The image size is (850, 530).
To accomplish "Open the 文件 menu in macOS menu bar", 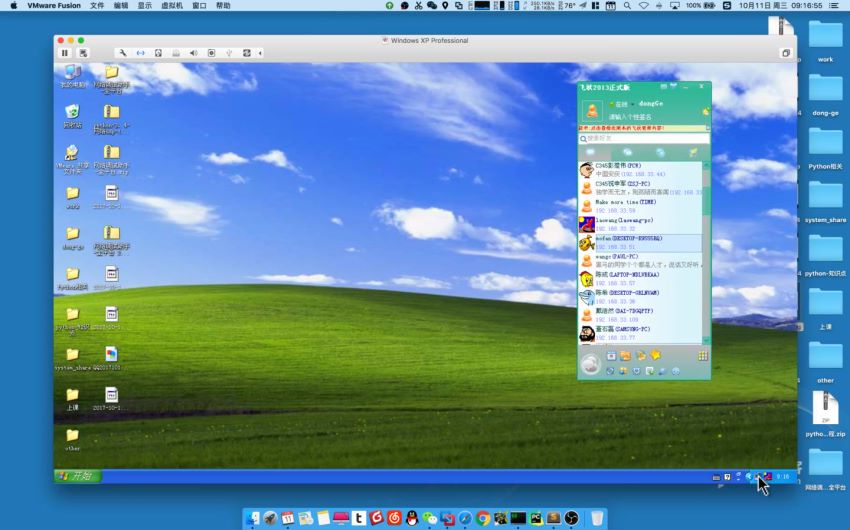I will (x=96, y=5).
